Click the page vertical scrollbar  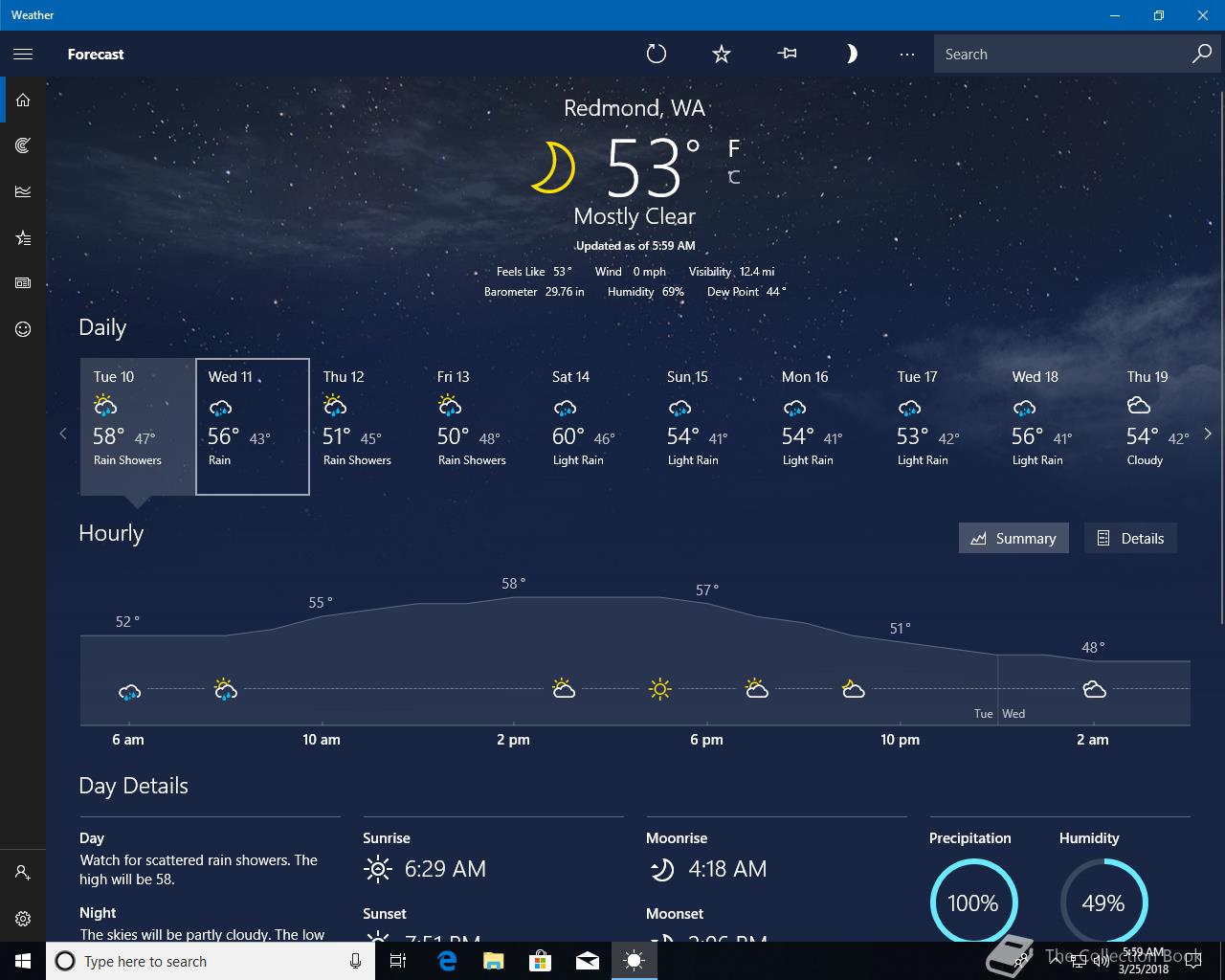tap(1221, 359)
